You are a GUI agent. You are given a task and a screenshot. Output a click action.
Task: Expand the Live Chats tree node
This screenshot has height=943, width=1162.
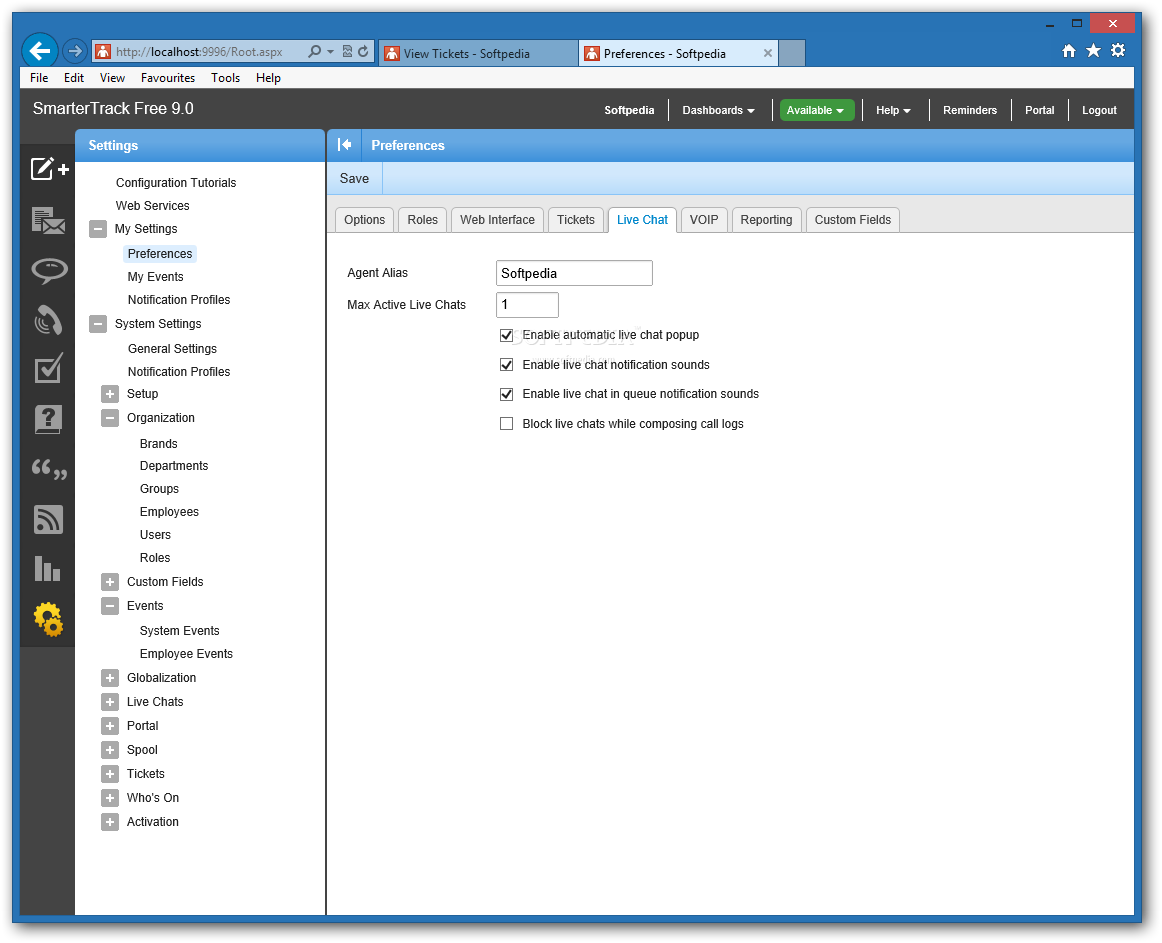tap(110, 702)
